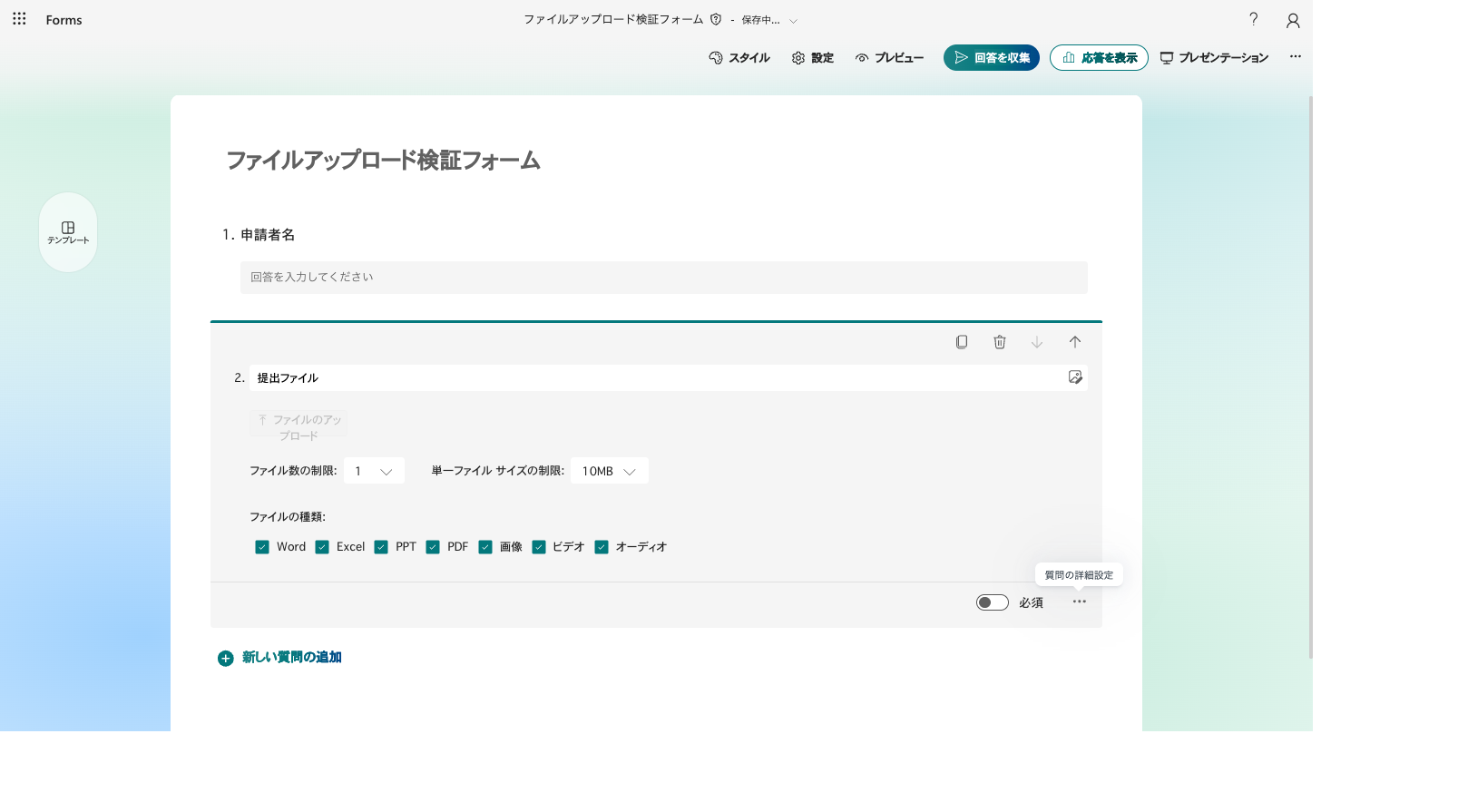The width and height of the screenshot is (1458, 812).
Task: Open question 質問の詳細設定 ellipsis menu
Action: pos(1079,602)
